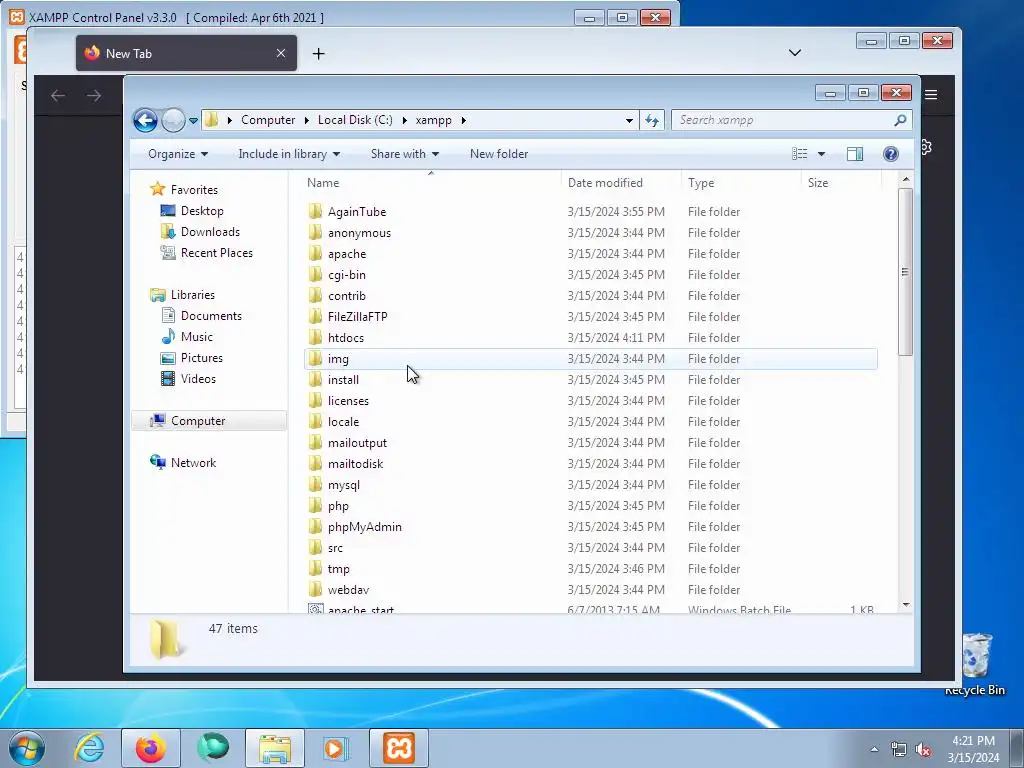Toggle the preview pane
Screen dimensions: 1024x768
(855, 154)
